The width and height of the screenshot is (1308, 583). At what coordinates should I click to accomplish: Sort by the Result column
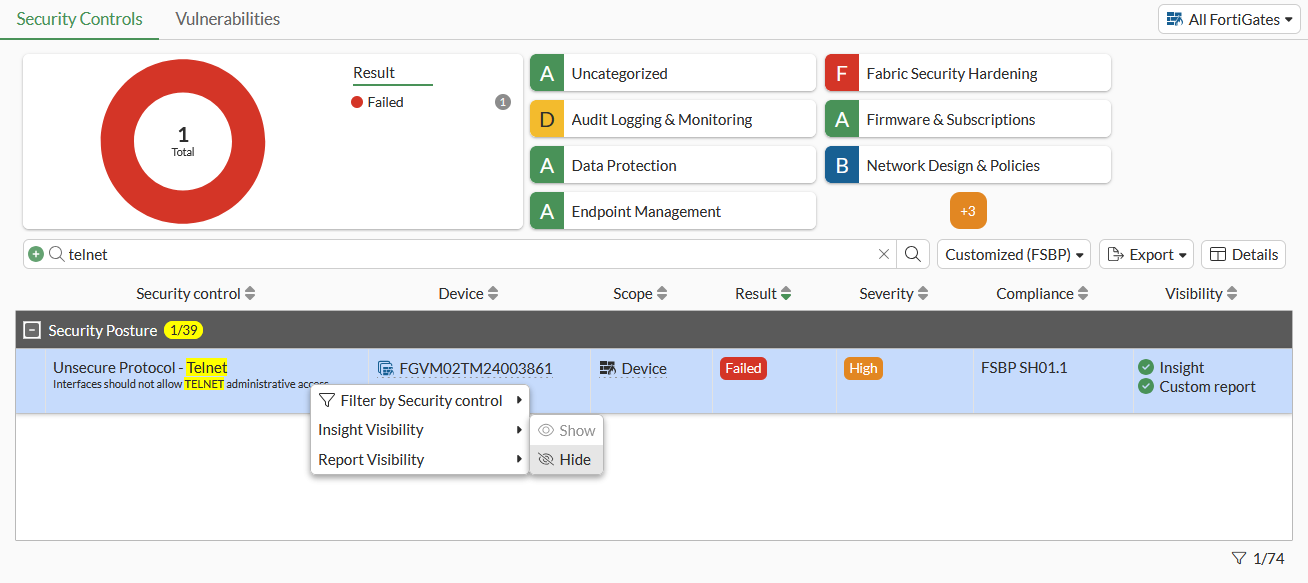pyautogui.click(x=787, y=294)
